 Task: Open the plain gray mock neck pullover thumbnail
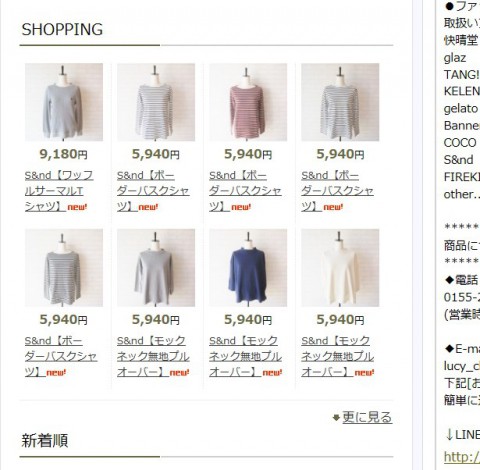pos(156,268)
